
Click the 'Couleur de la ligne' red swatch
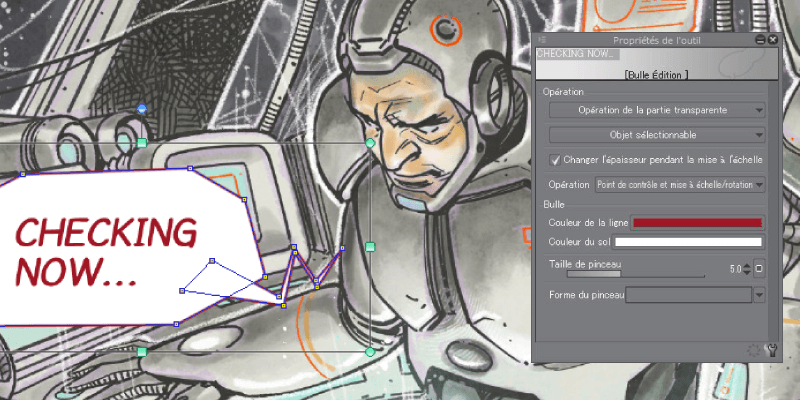697,223
